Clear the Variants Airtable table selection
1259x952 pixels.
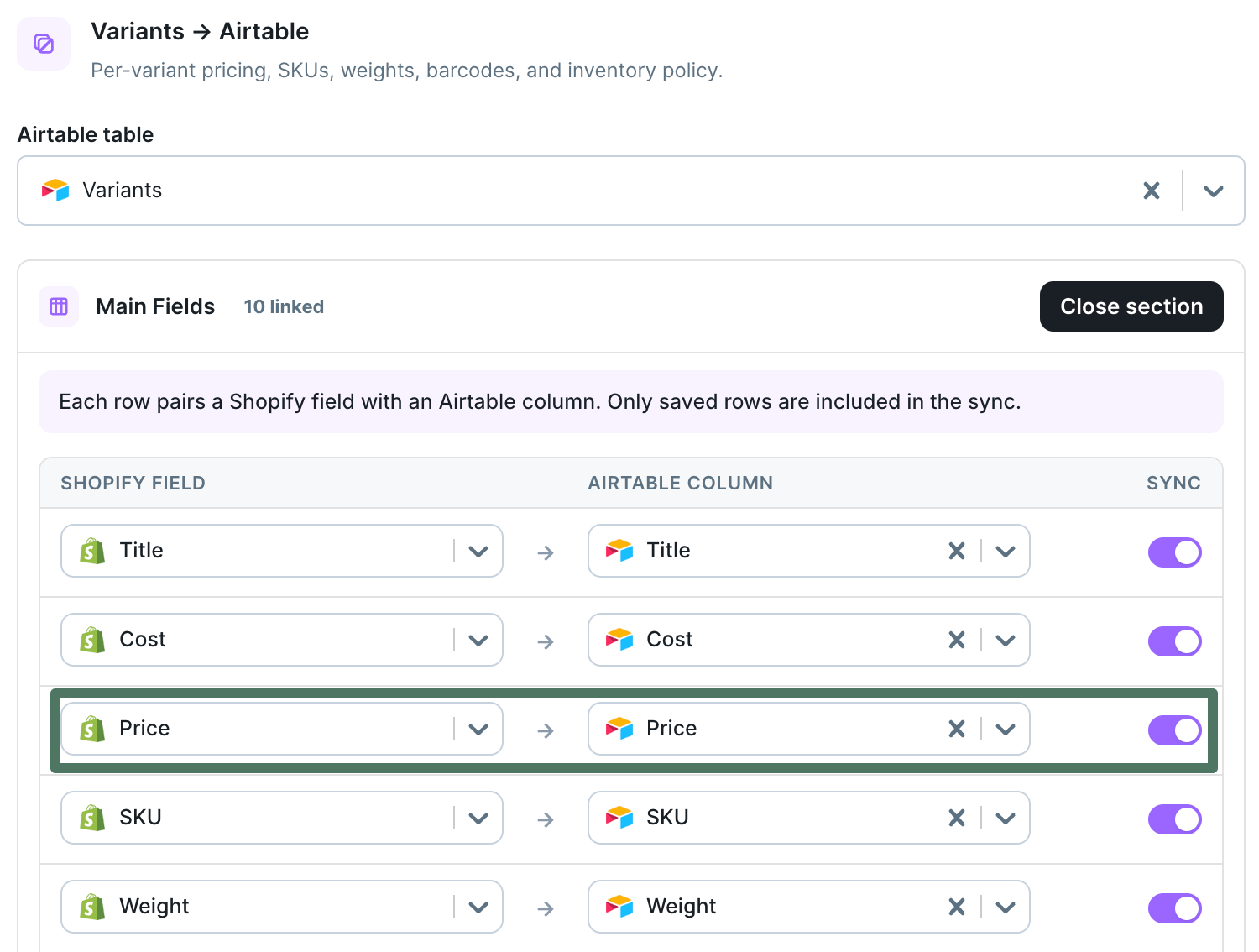pyautogui.click(x=1152, y=191)
